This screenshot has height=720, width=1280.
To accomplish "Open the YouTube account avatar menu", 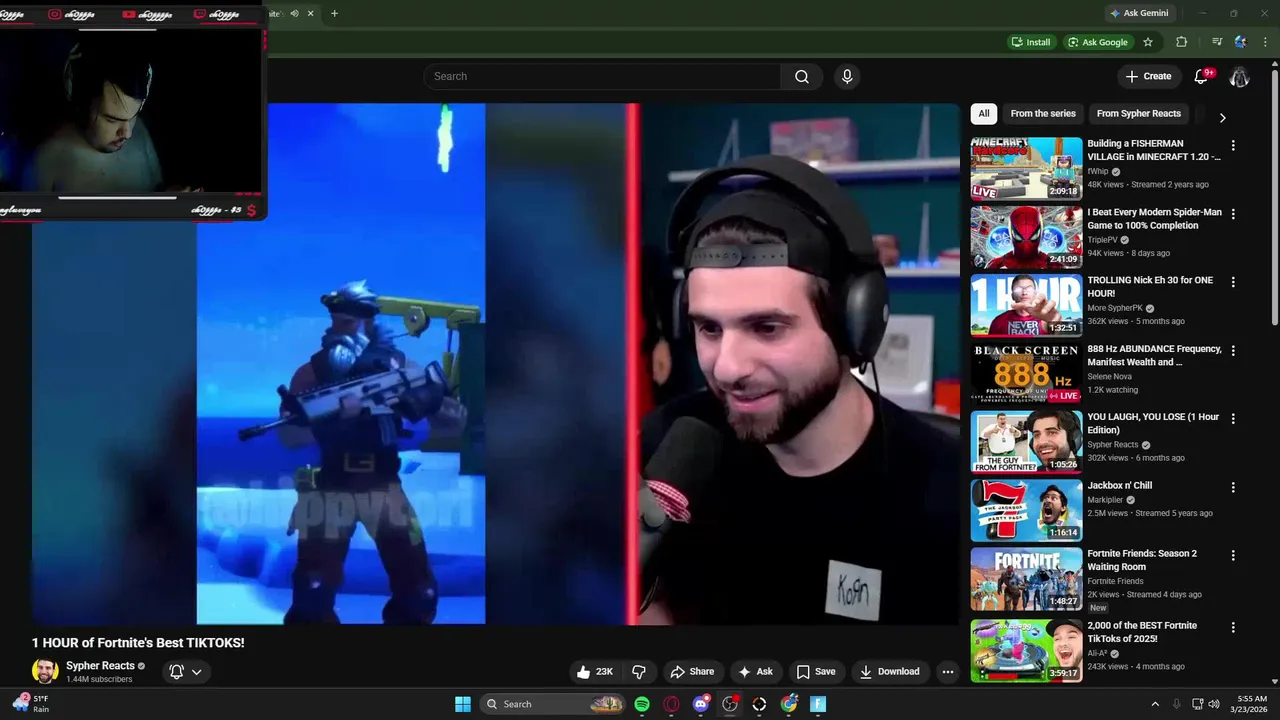I will click(1239, 77).
